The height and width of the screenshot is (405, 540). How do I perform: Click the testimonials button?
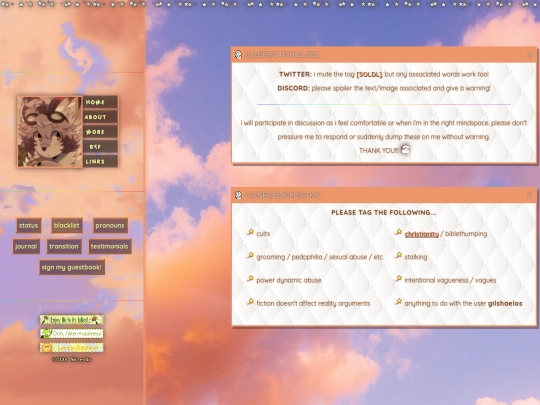click(110, 247)
